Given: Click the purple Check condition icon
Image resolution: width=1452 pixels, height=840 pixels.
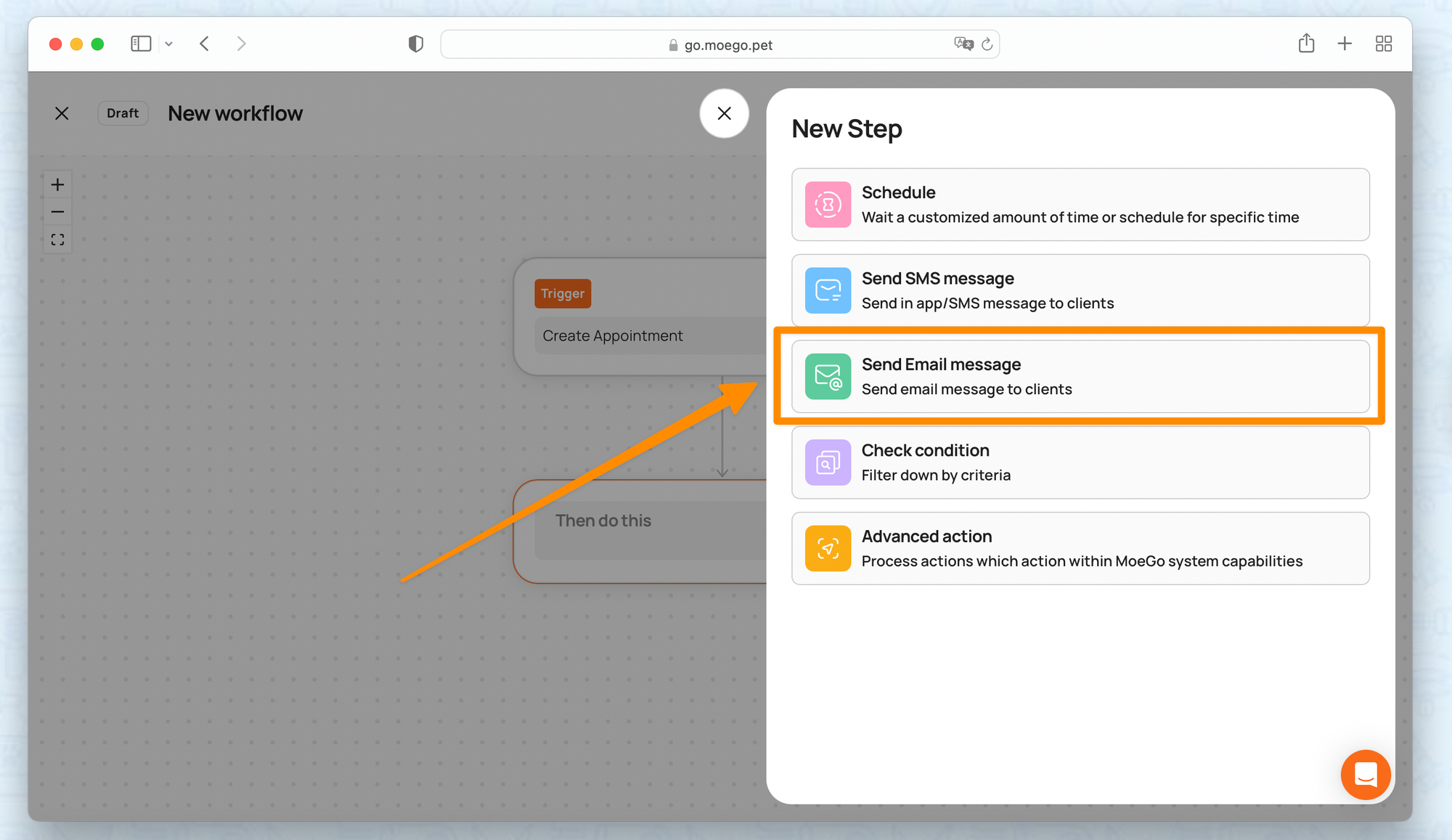Looking at the screenshot, I should [828, 462].
